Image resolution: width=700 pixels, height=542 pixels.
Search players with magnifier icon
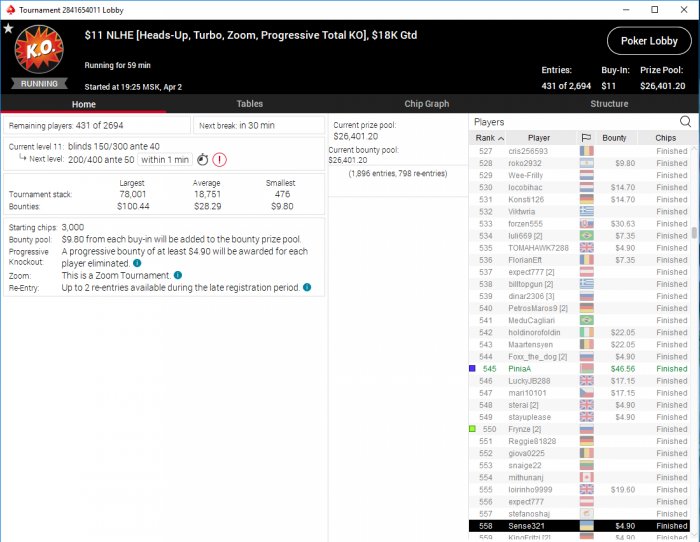pyautogui.click(x=685, y=121)
